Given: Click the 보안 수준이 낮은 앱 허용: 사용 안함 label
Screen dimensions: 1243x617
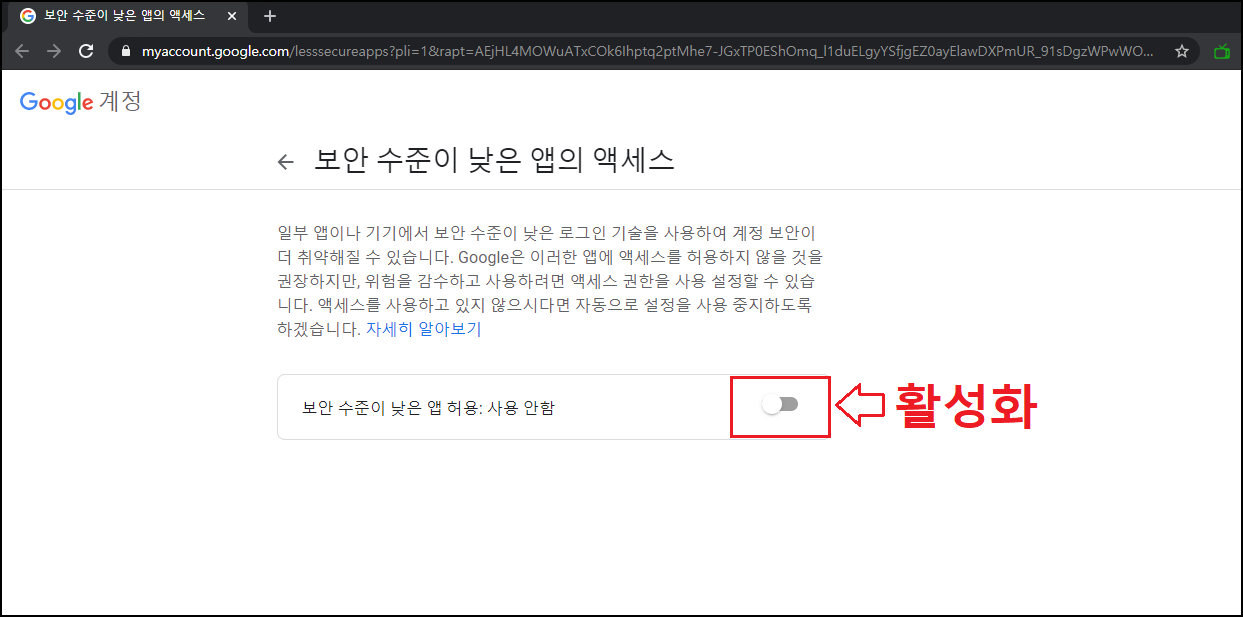Looking at the screenshot, I should [428, 407].
